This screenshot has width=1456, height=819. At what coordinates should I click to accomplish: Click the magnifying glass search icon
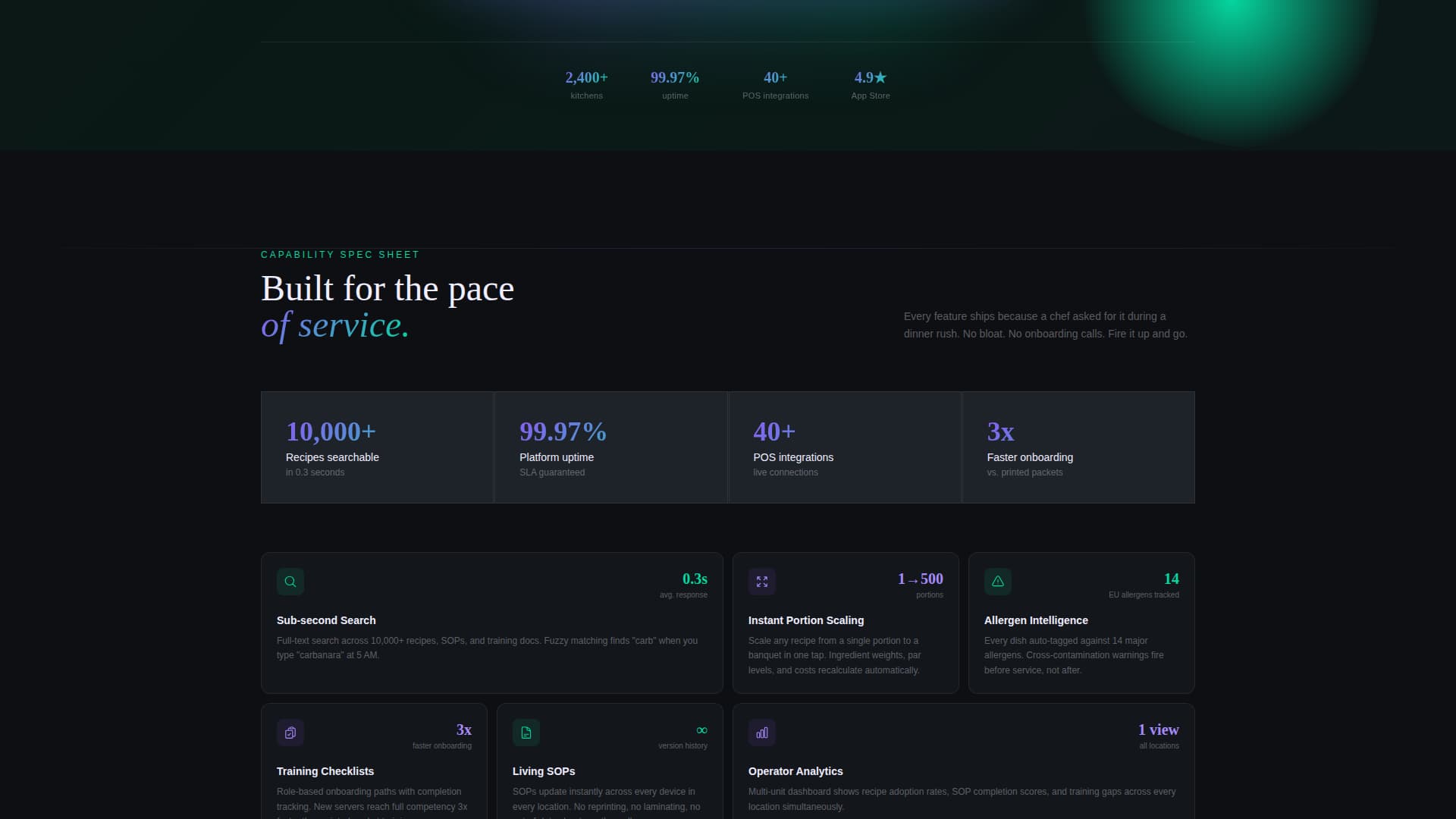[x=290, y=582]
